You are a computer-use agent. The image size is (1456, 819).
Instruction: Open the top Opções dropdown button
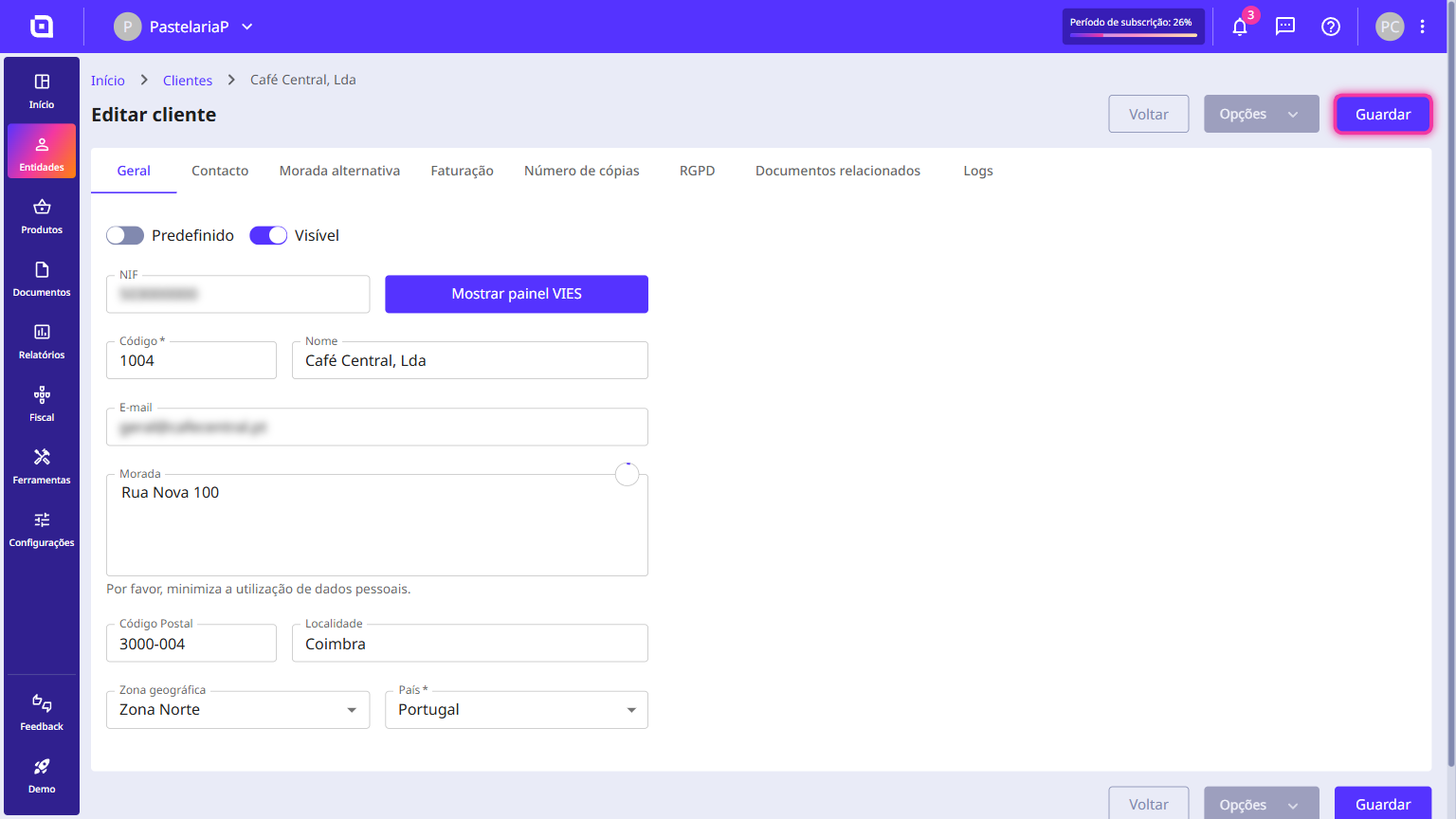[1262, 114]
